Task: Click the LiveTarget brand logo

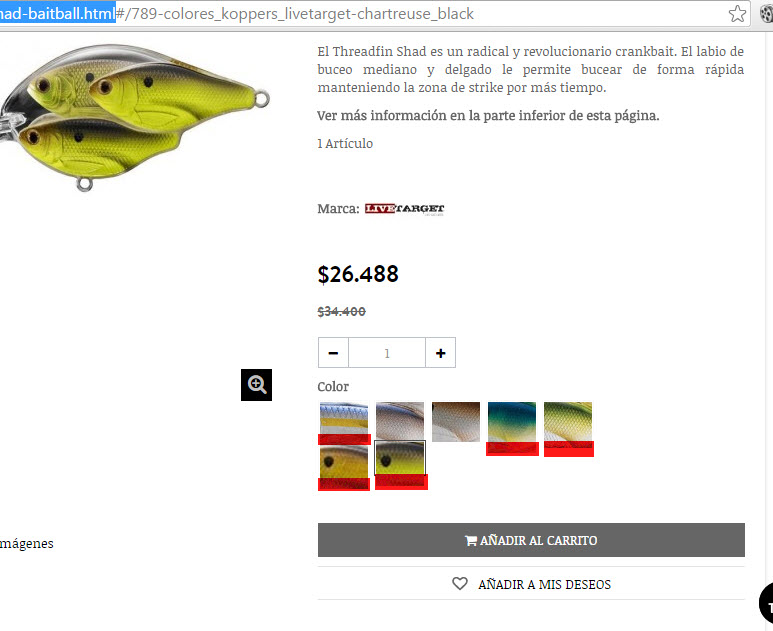Action: pos(404,209)
